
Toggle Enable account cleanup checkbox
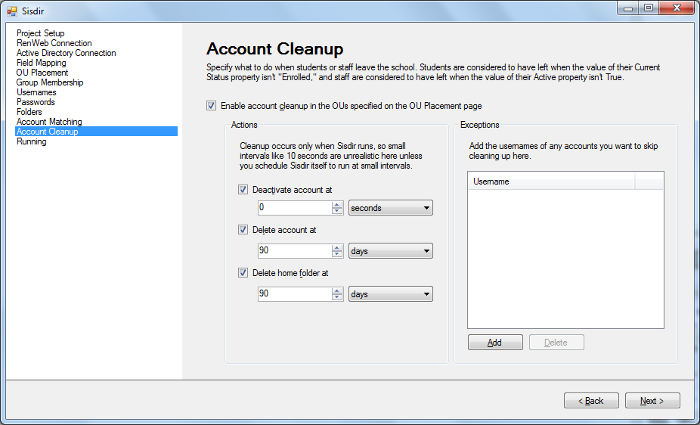click(211, 106)
